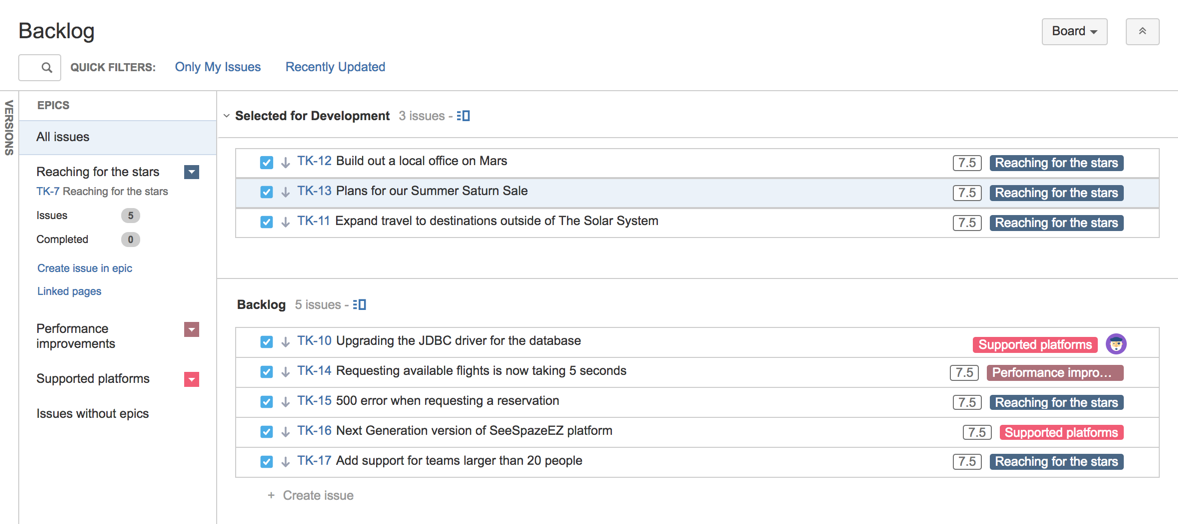Select Issues without epics
The height and width of the screenshot is (524, 1178).
point(92,413)
